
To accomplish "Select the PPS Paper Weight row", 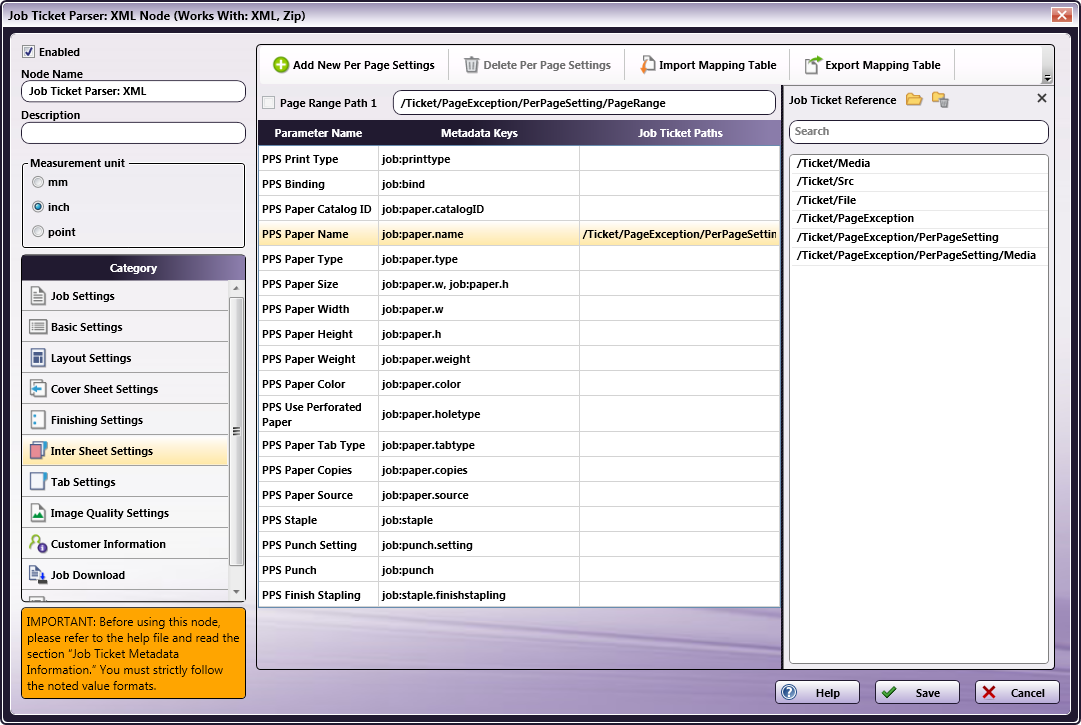I will [519, 359].
